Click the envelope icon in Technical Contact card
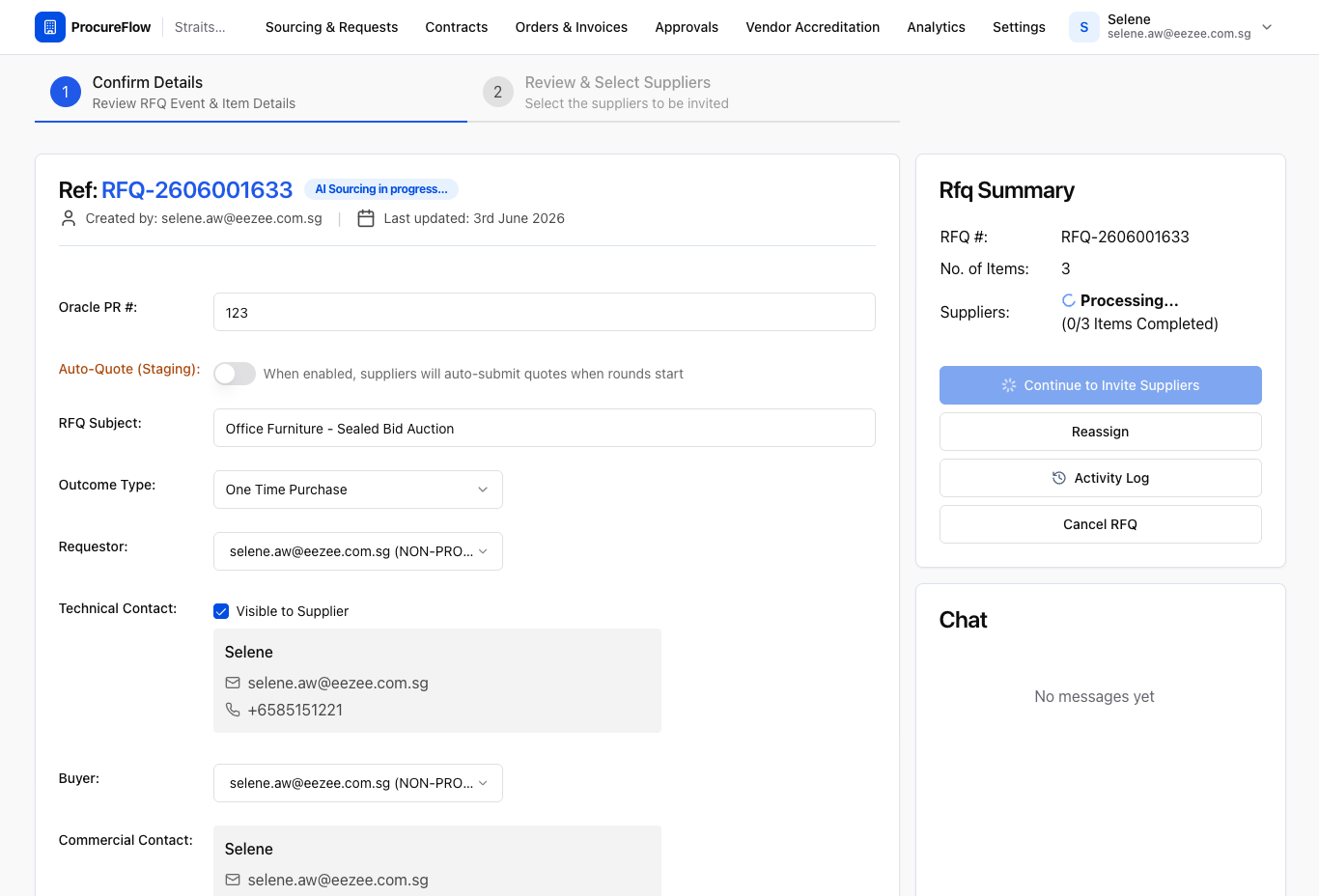Screen dimensions: 1319x896 coord(233,683)
